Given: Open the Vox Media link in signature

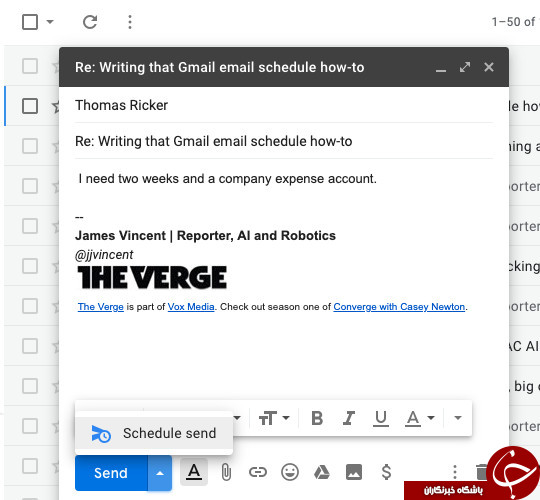Looking at the screenshot, I should pos(191,307).
